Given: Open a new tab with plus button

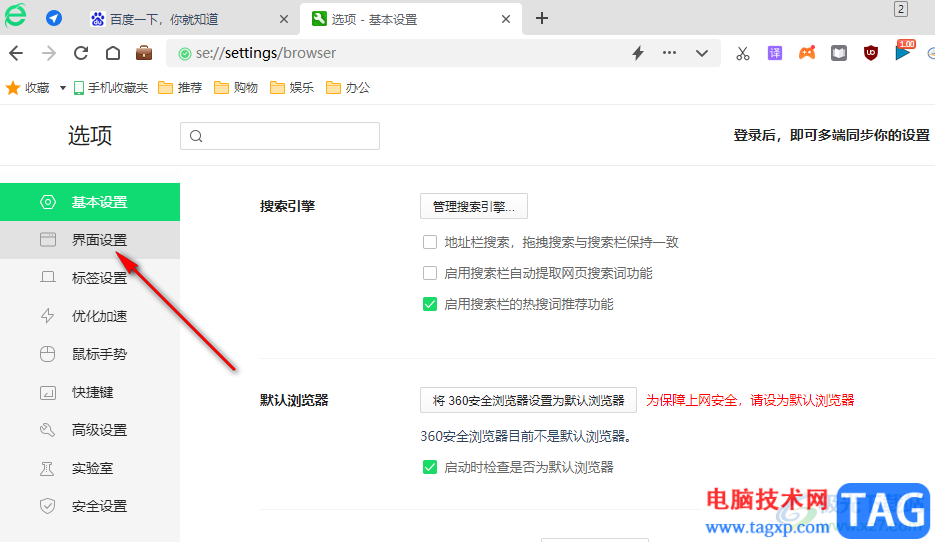Looking at the screenshot, I should (x=541, y=18).
